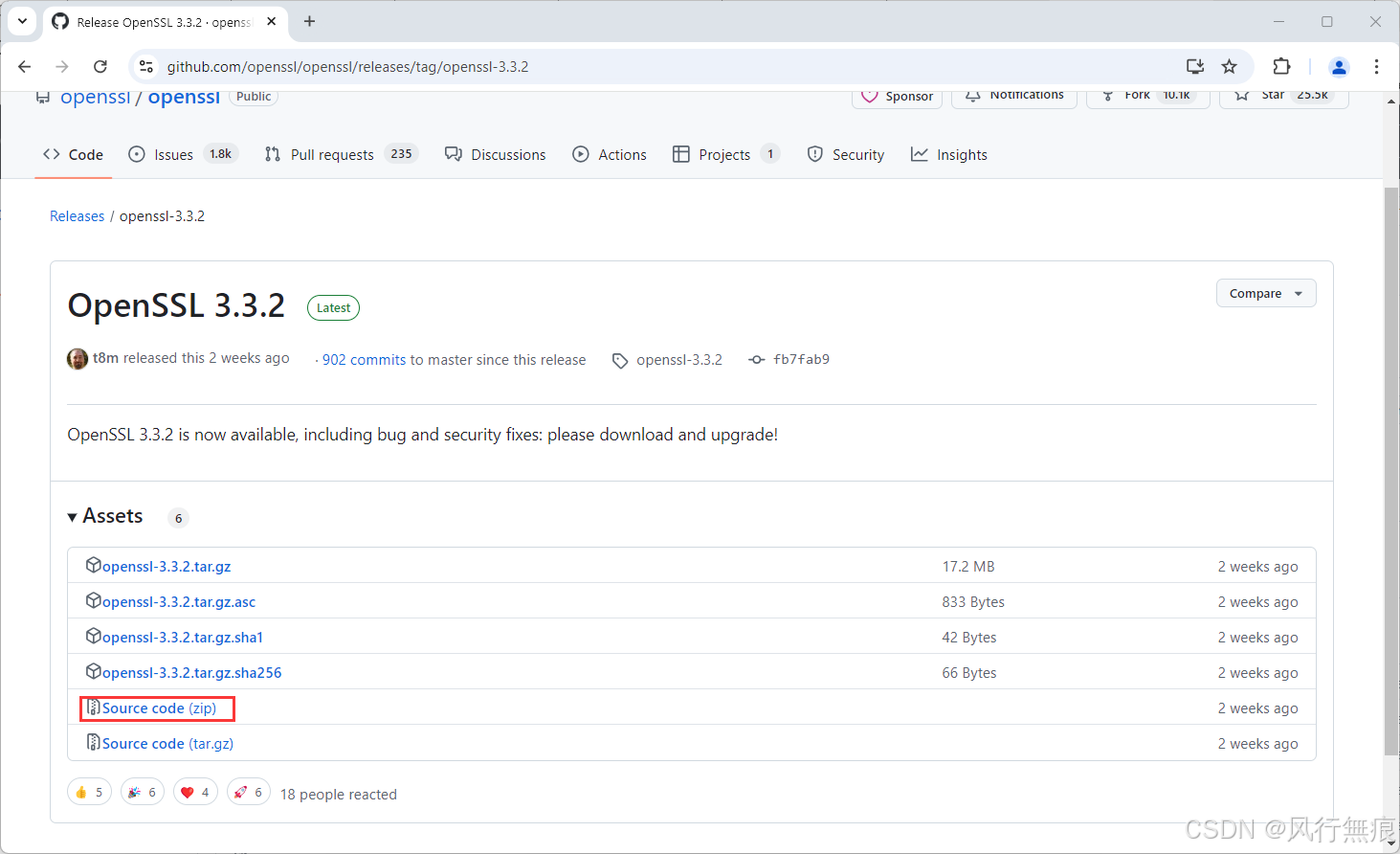Image resolution: width=1400 pixels, height=854 pixels.
Task: Click the package icon next to openssl-3.3.2.tar.gz.sha256
Action: tap(94, 671)
